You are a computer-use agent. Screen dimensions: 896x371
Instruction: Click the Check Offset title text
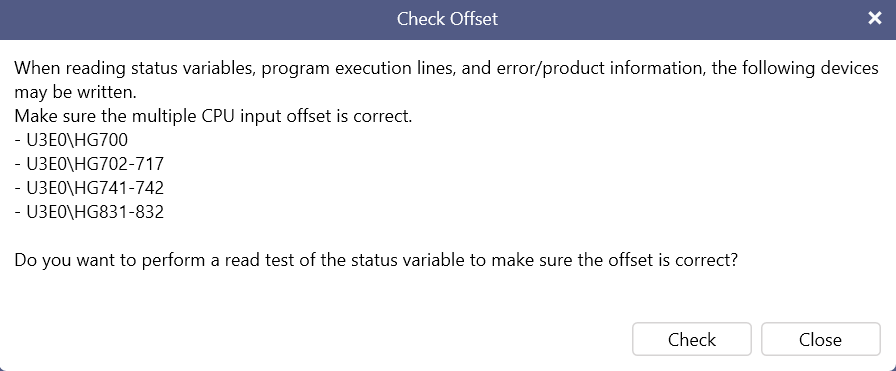(447, 19)
